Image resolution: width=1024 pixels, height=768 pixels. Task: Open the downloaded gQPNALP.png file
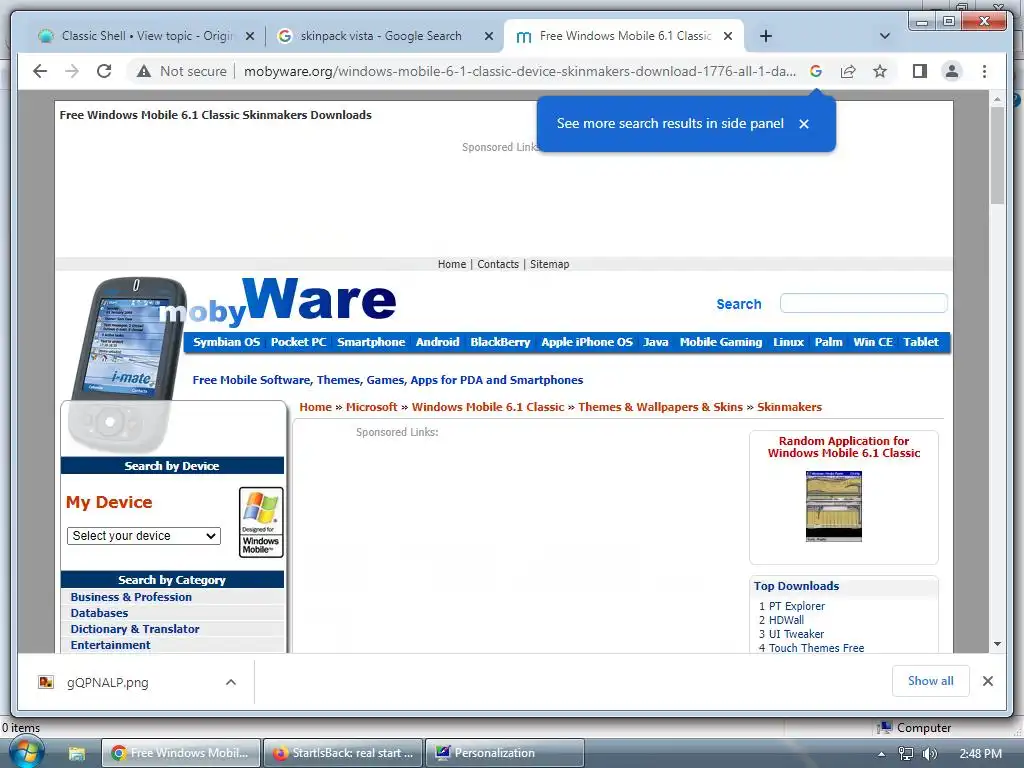point(108,682)
